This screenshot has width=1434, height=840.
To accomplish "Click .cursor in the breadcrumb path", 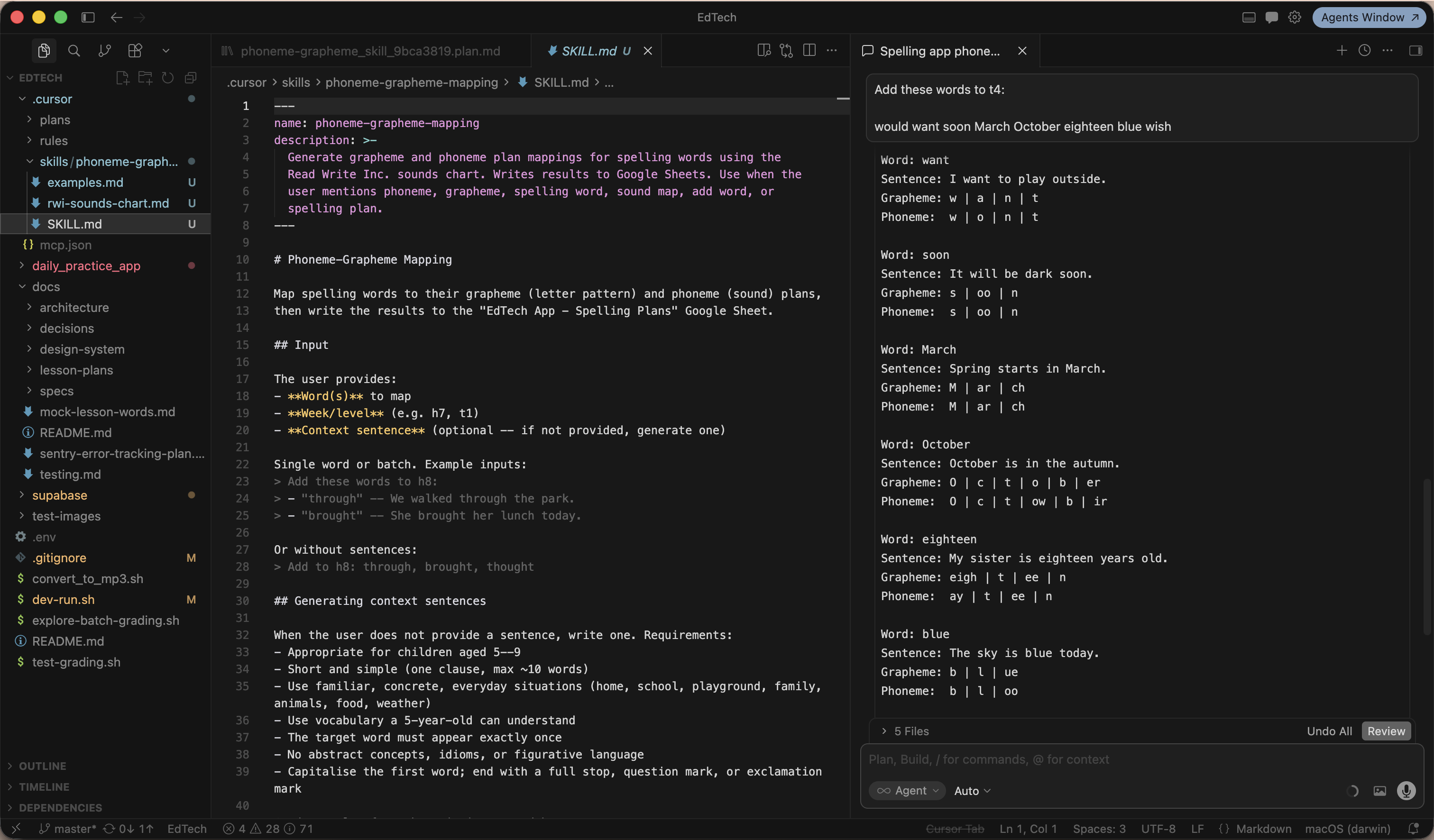I will click(247, 82).
